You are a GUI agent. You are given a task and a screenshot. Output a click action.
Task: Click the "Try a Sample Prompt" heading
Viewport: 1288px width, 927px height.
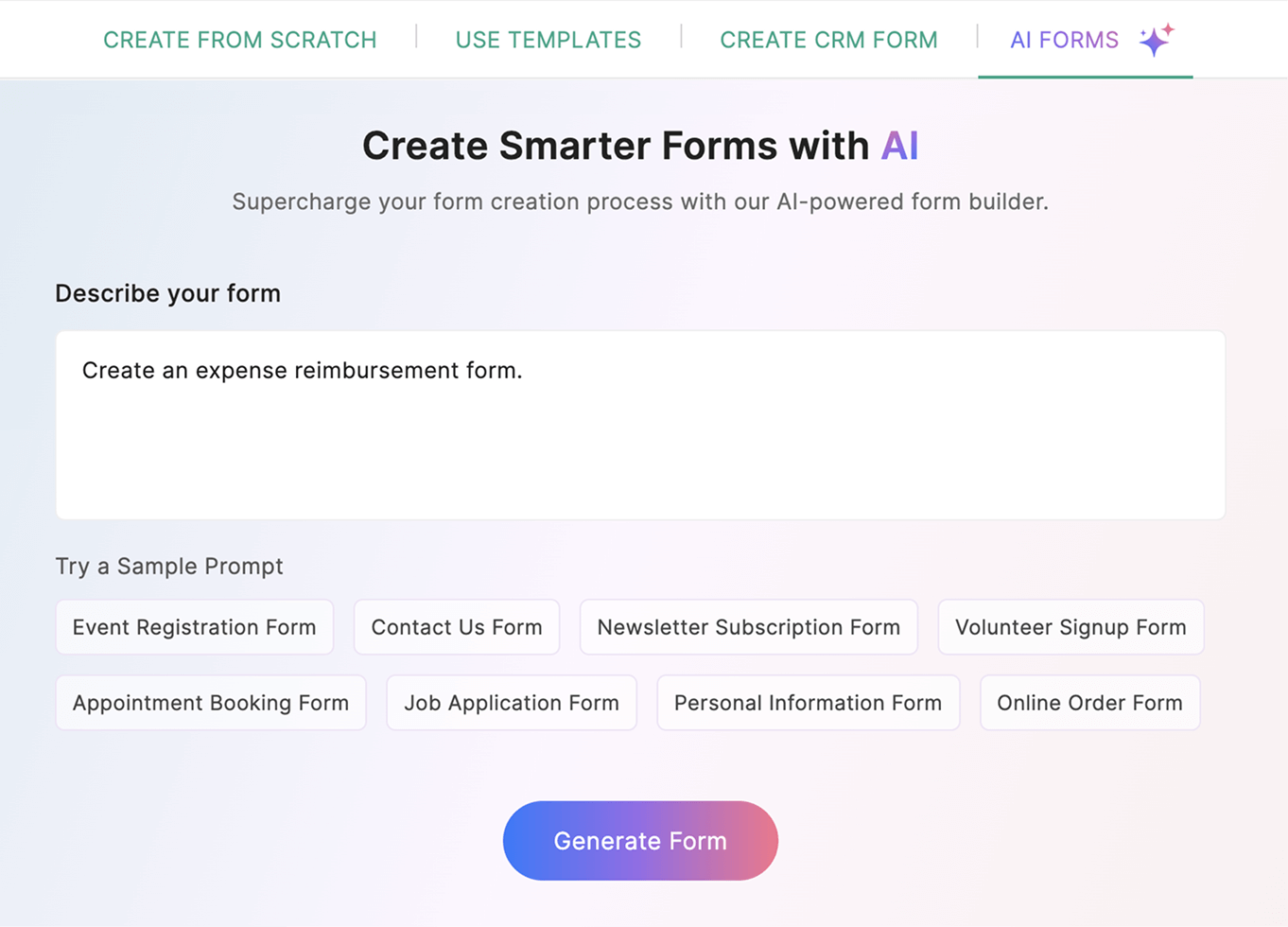click(169, 566)
